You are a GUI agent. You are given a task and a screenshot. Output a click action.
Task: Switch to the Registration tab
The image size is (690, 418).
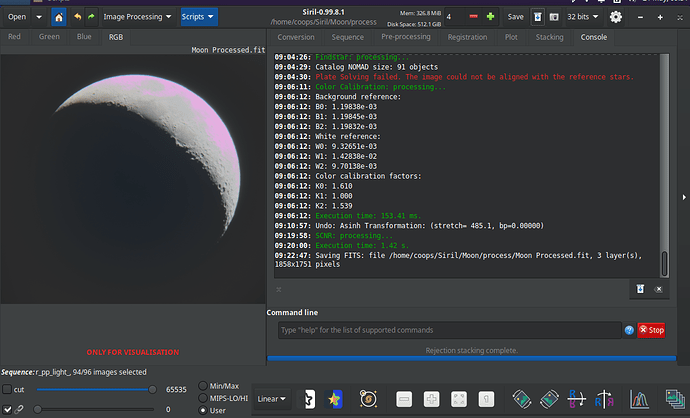point(467,37)
